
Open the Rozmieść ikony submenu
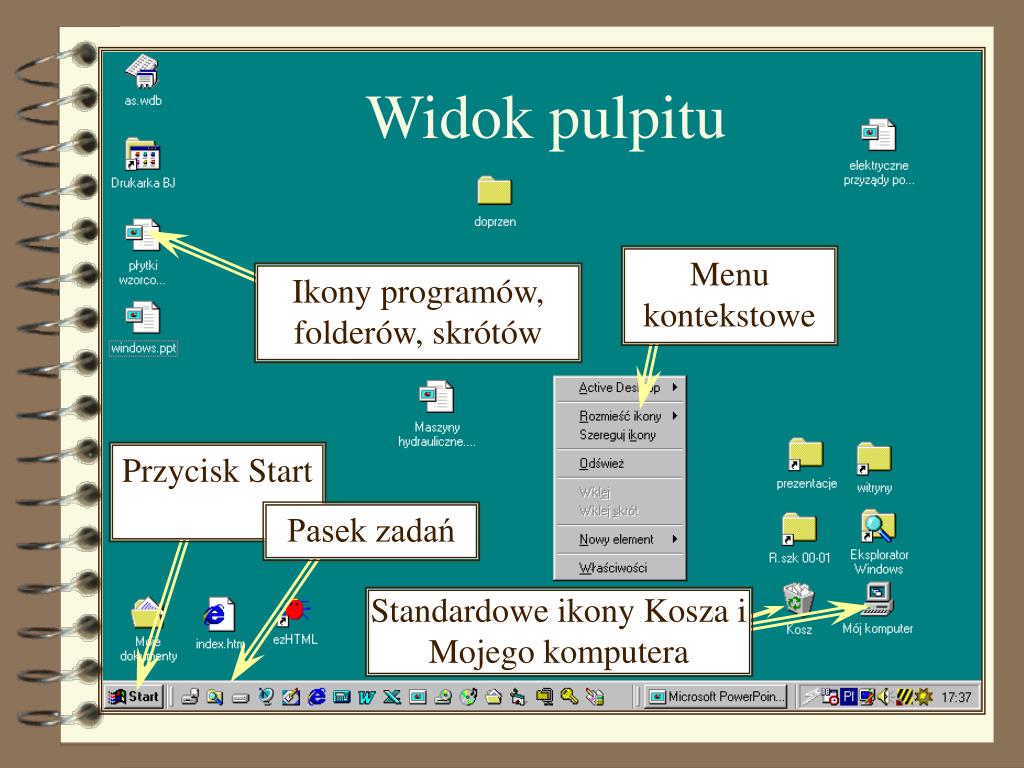[620, 416]
